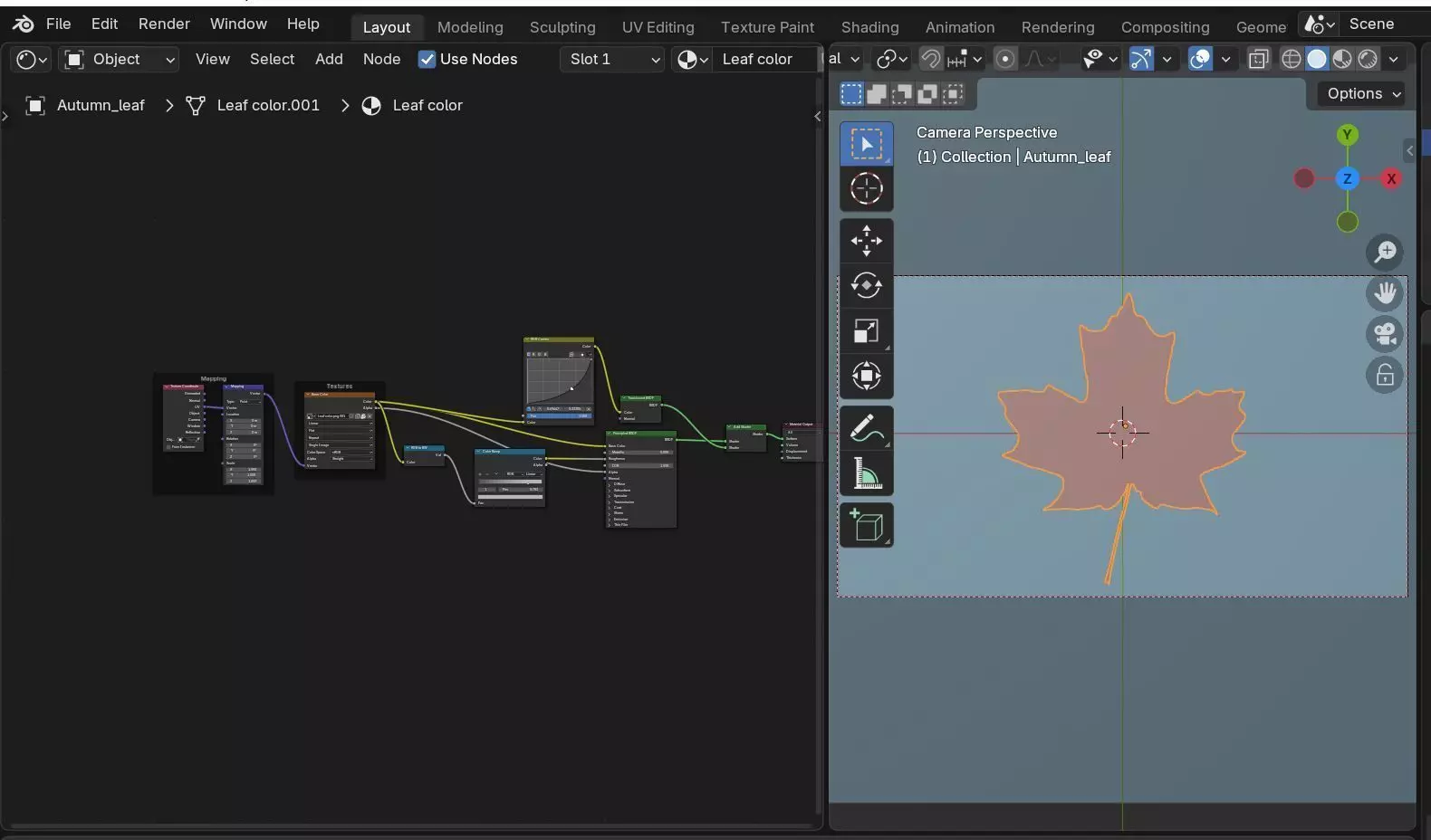Switch to solid viewport shading

point(1317,60)
